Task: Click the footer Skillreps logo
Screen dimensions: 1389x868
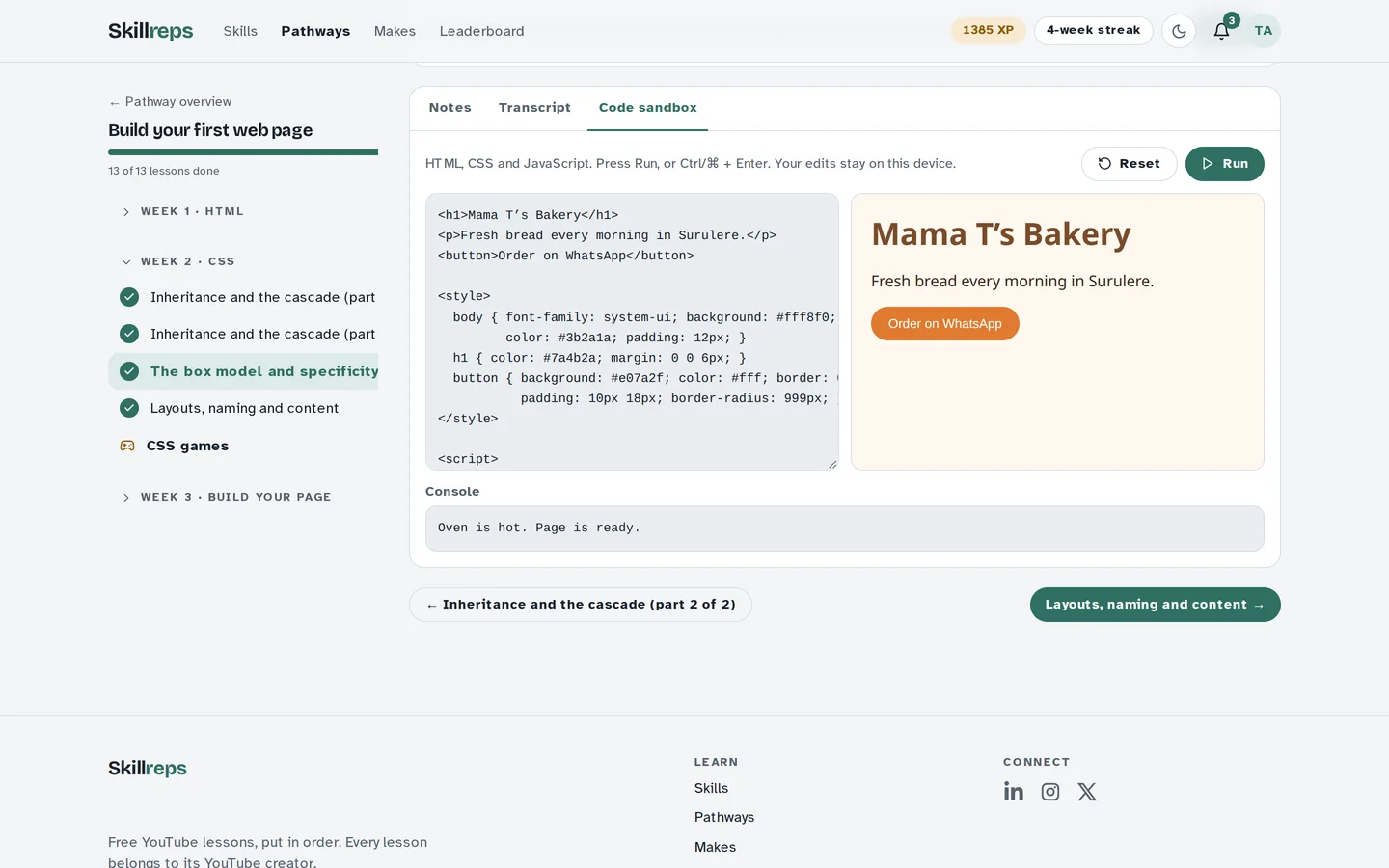Action: pyautogui.click(x=148, y=769)
